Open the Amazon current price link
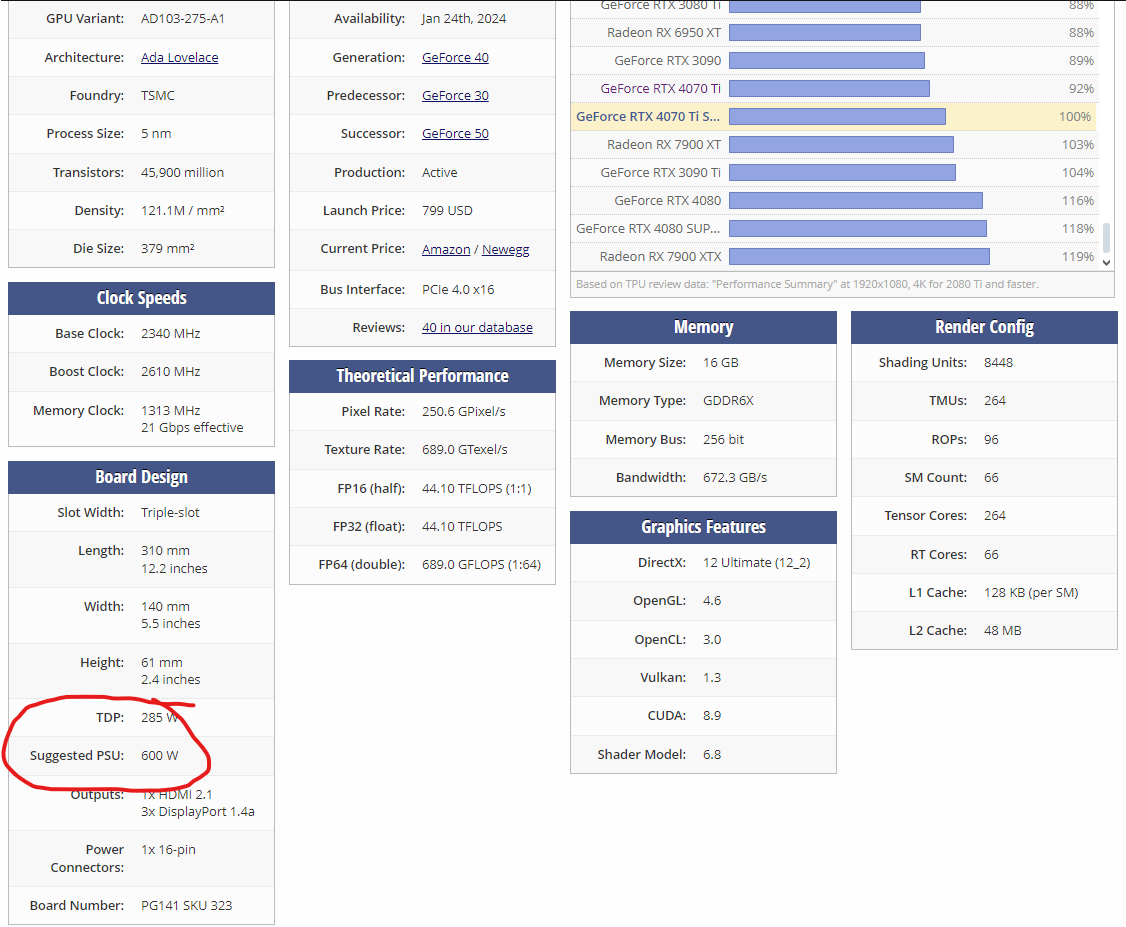This screenshot has width=1126, height=927. coord(446,249)
